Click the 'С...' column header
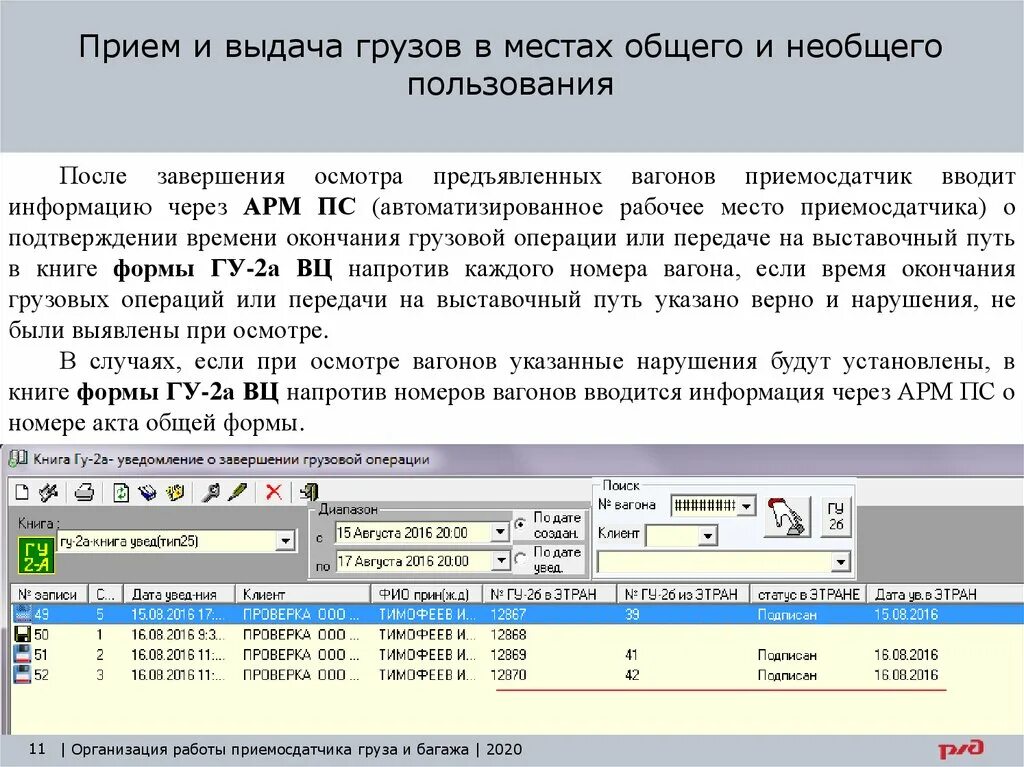The height and width of the screenshot is (767, 1024). pyautogui.click(x=105, y=595)
